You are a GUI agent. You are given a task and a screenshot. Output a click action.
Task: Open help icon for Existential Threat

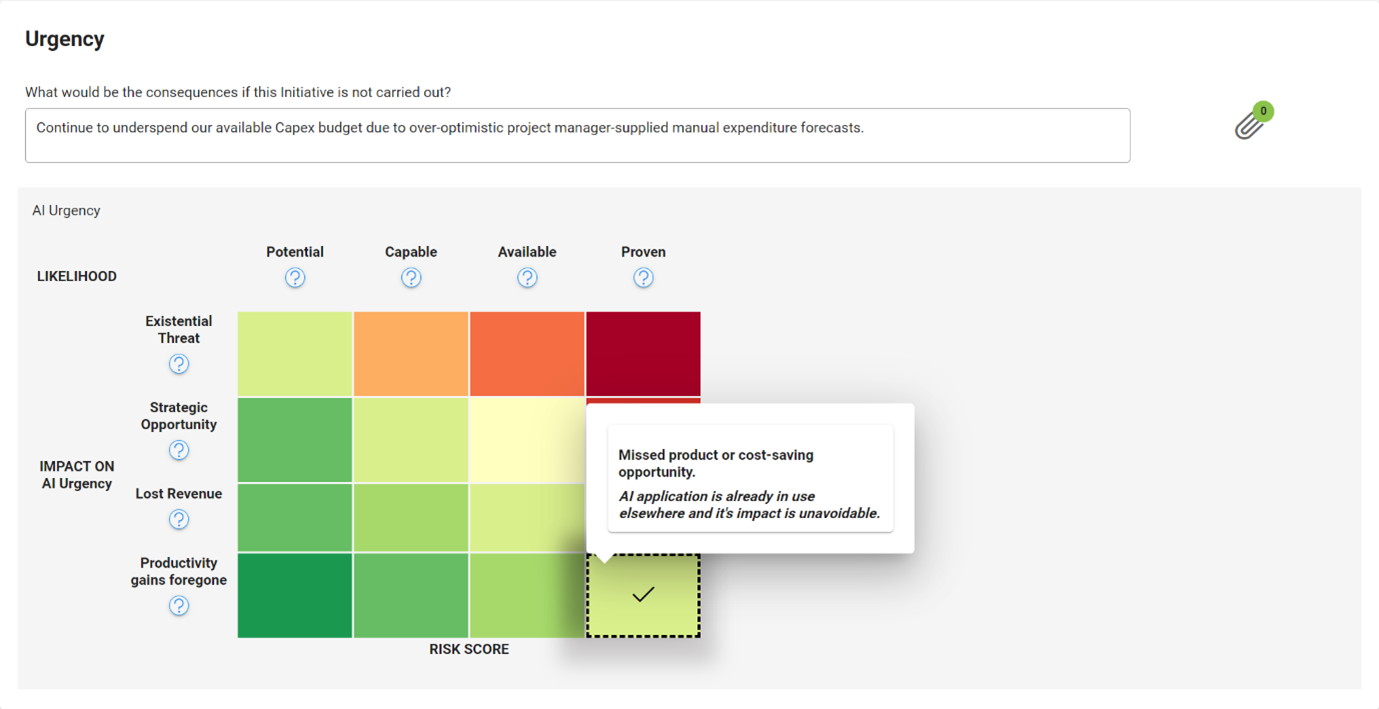[x=179, y=364]
